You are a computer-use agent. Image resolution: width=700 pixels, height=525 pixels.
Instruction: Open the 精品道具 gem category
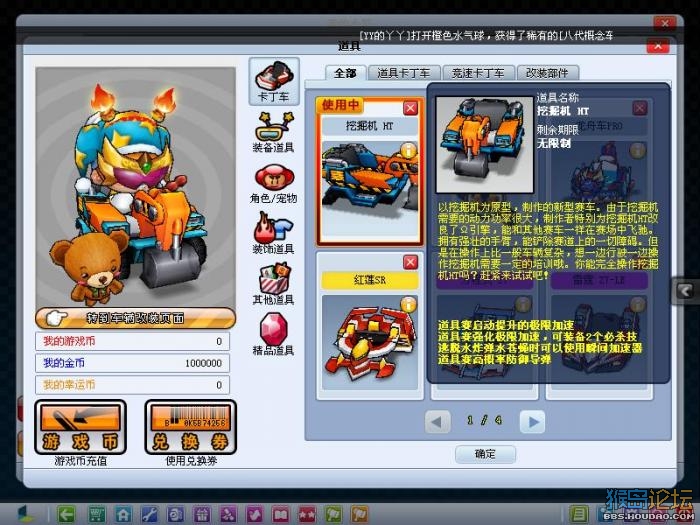[273, 335]
